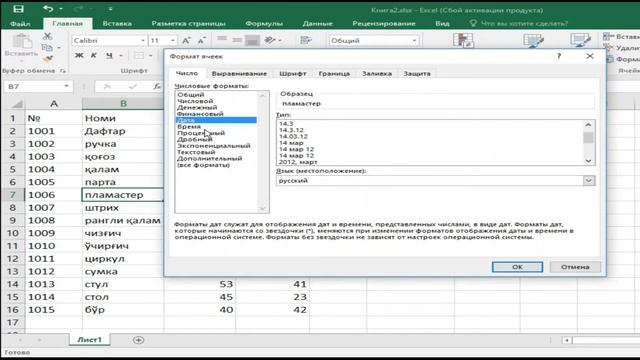Activate the Format Painter brush

pyautogui.click(x=47, y=59)
